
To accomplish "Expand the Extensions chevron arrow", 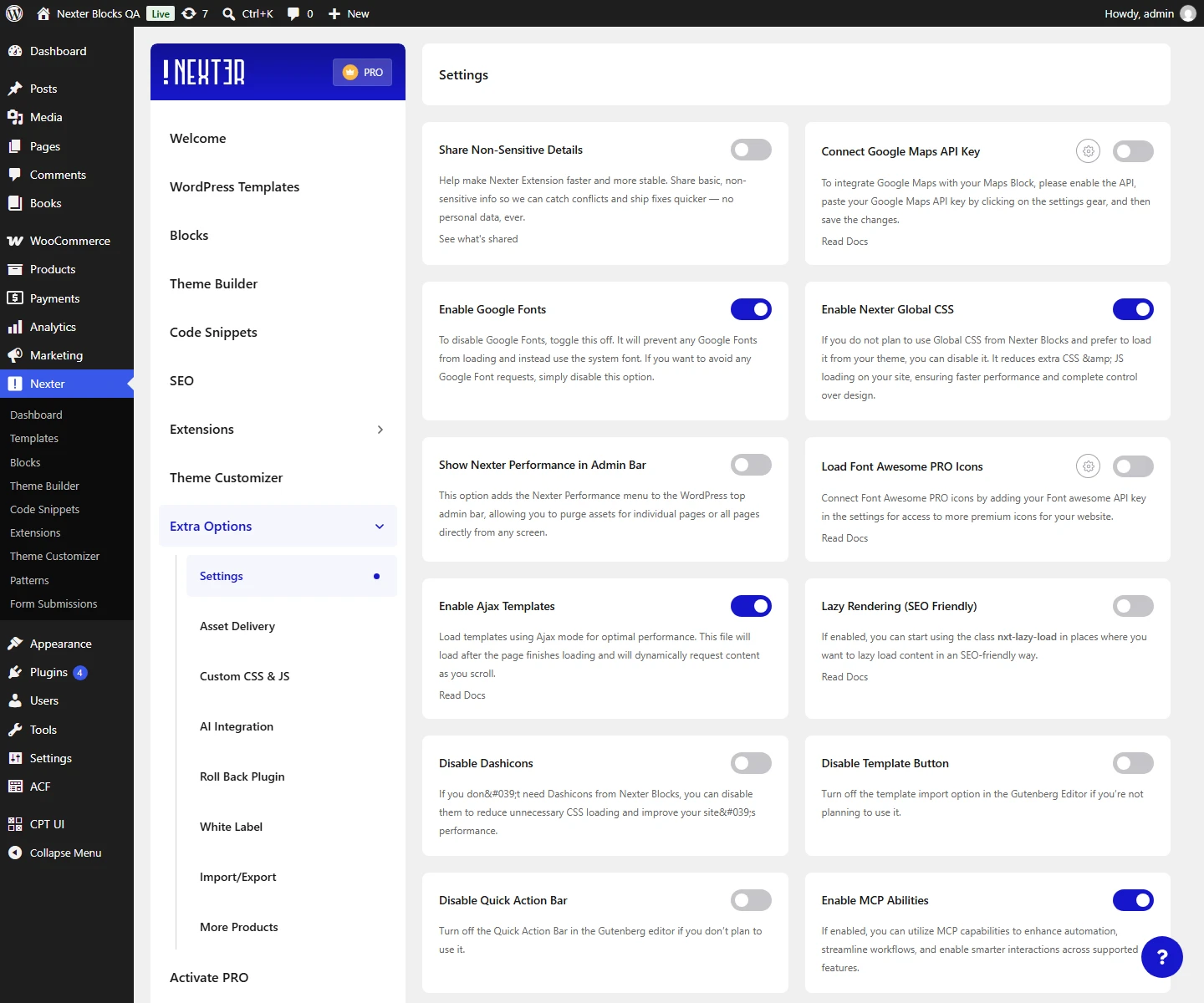I will click(x=380, y=430).
